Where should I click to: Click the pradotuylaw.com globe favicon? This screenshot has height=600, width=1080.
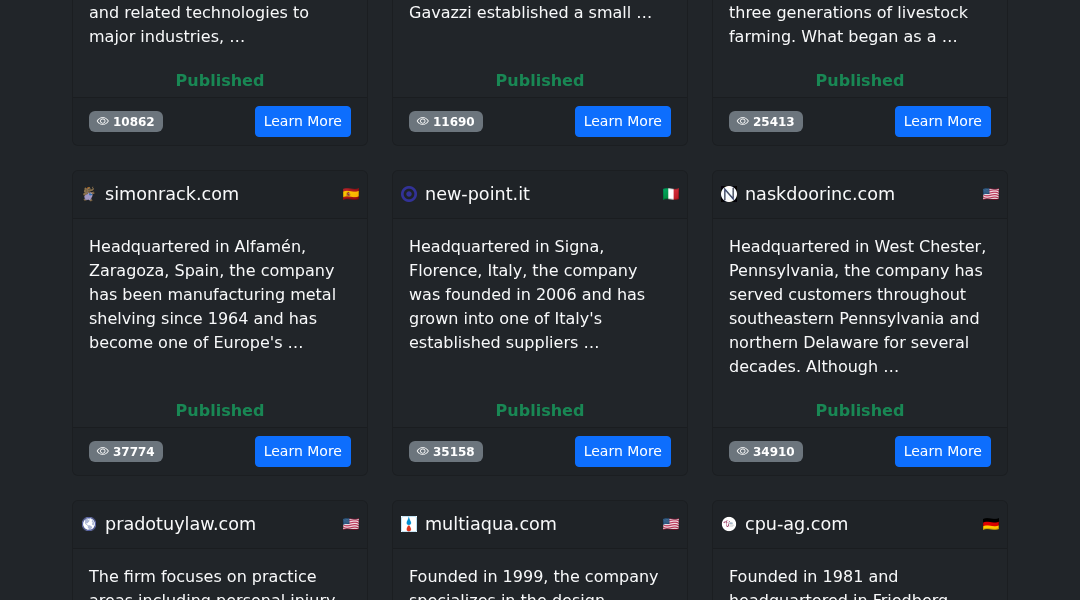(x=89, y=524)
